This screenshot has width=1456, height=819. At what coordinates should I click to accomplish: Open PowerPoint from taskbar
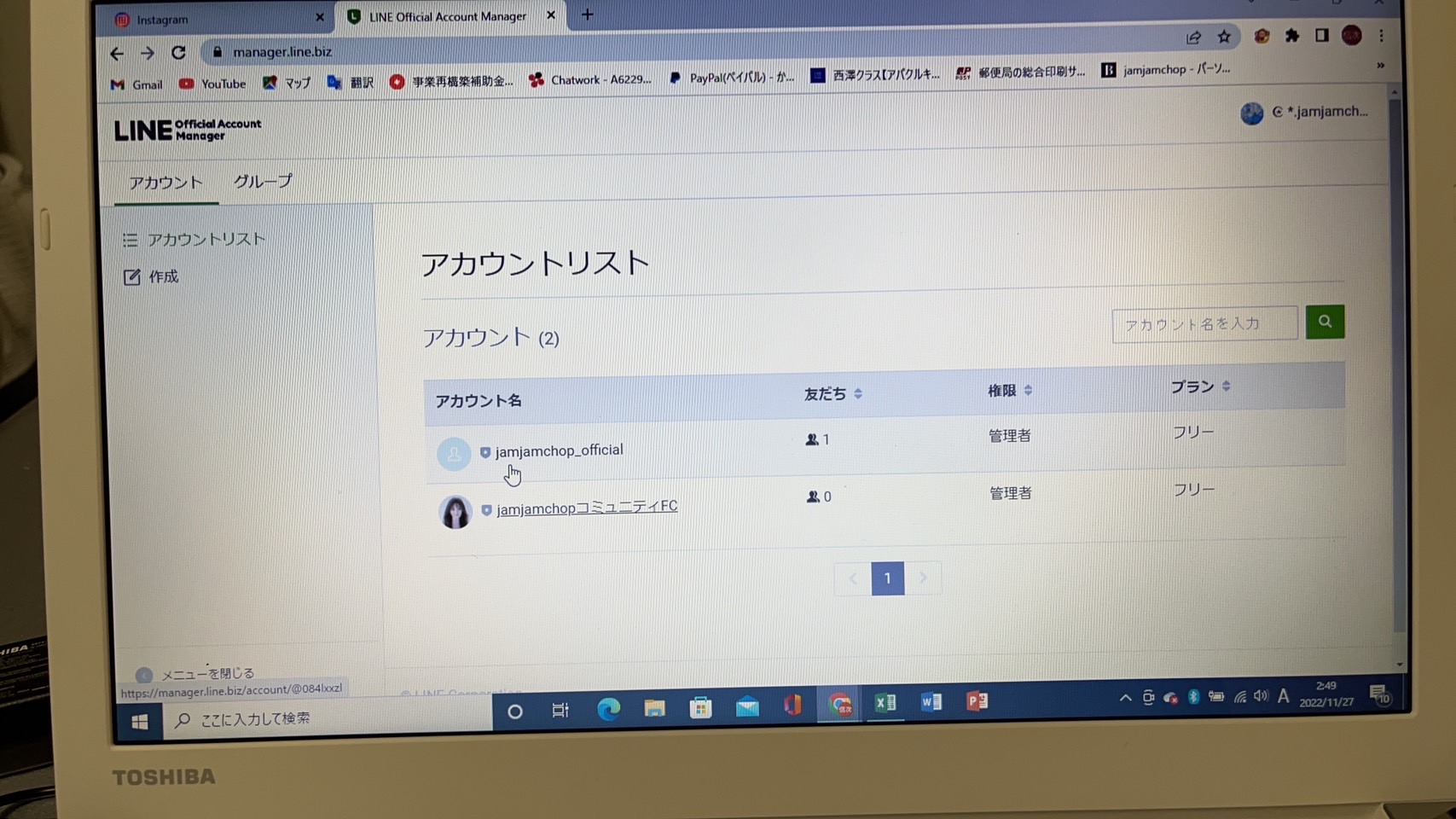[x=977, y=700]
